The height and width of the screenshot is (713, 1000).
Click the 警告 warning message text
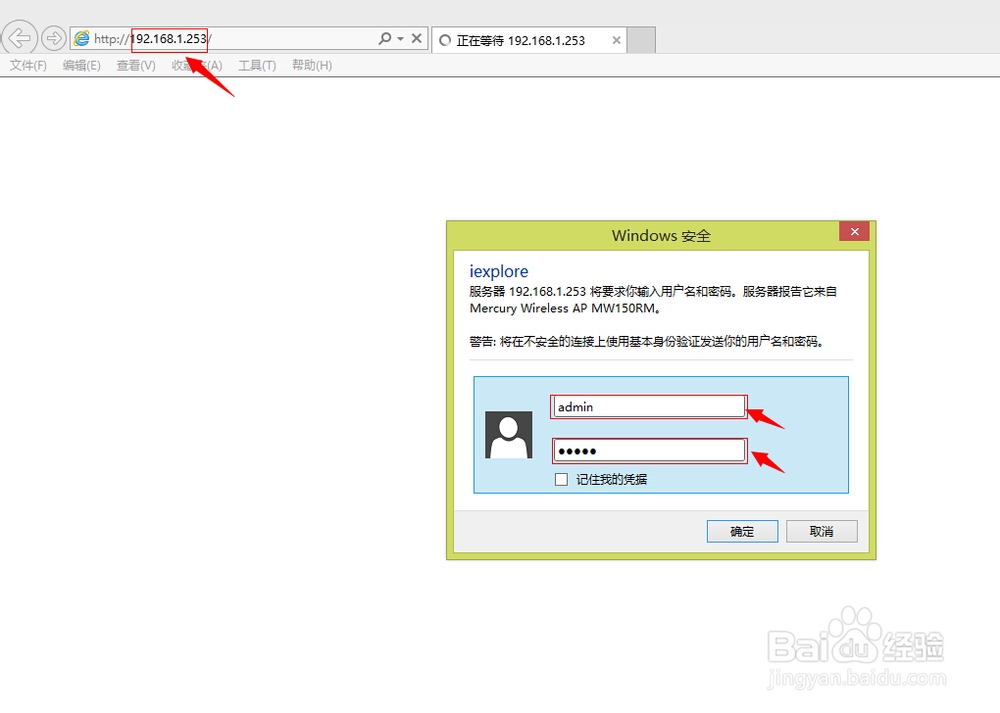pyautogui.click(x=647, y=342)
